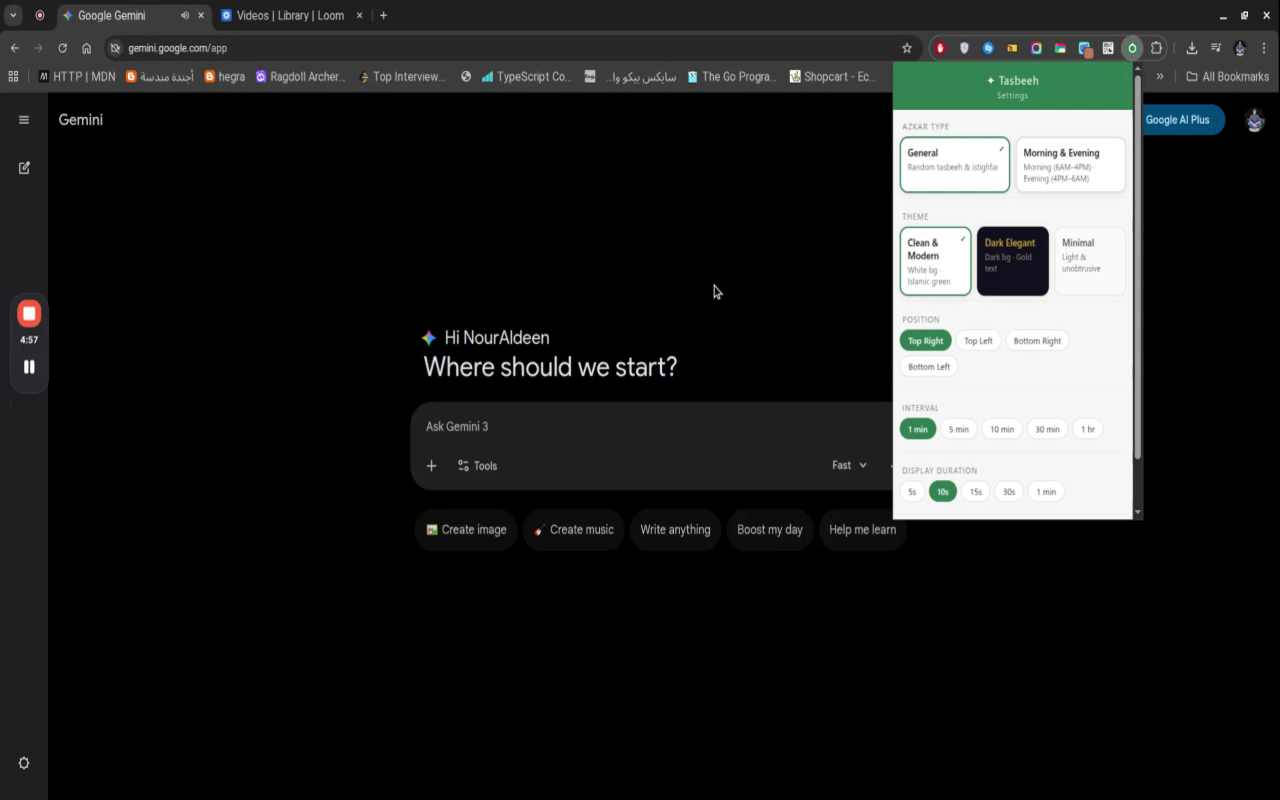This screenshot has width=1280, height=800.
Task: Open the Tools menu in prompt box
Action: [x=477, y=466]
